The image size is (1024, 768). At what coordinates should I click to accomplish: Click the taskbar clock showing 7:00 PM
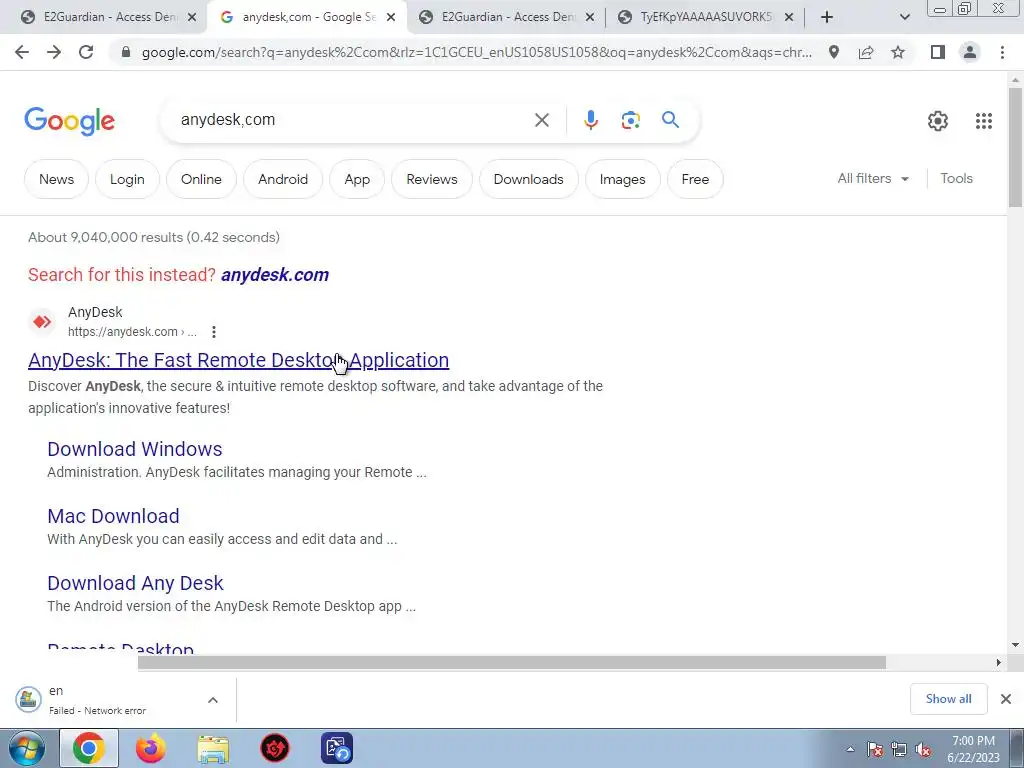tap(973, 749)
